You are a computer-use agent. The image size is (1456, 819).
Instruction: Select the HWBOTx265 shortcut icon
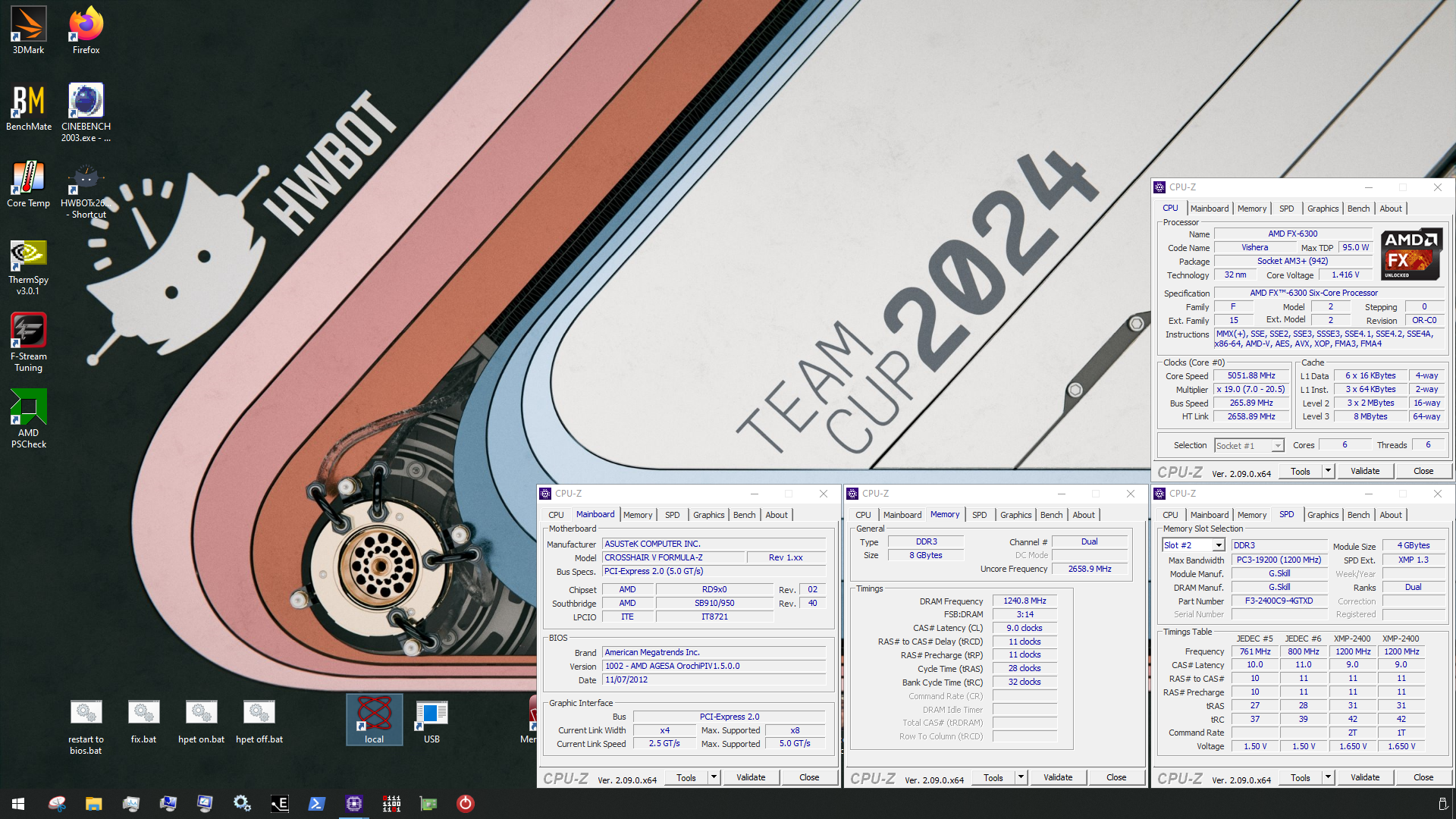click(86, 190)
